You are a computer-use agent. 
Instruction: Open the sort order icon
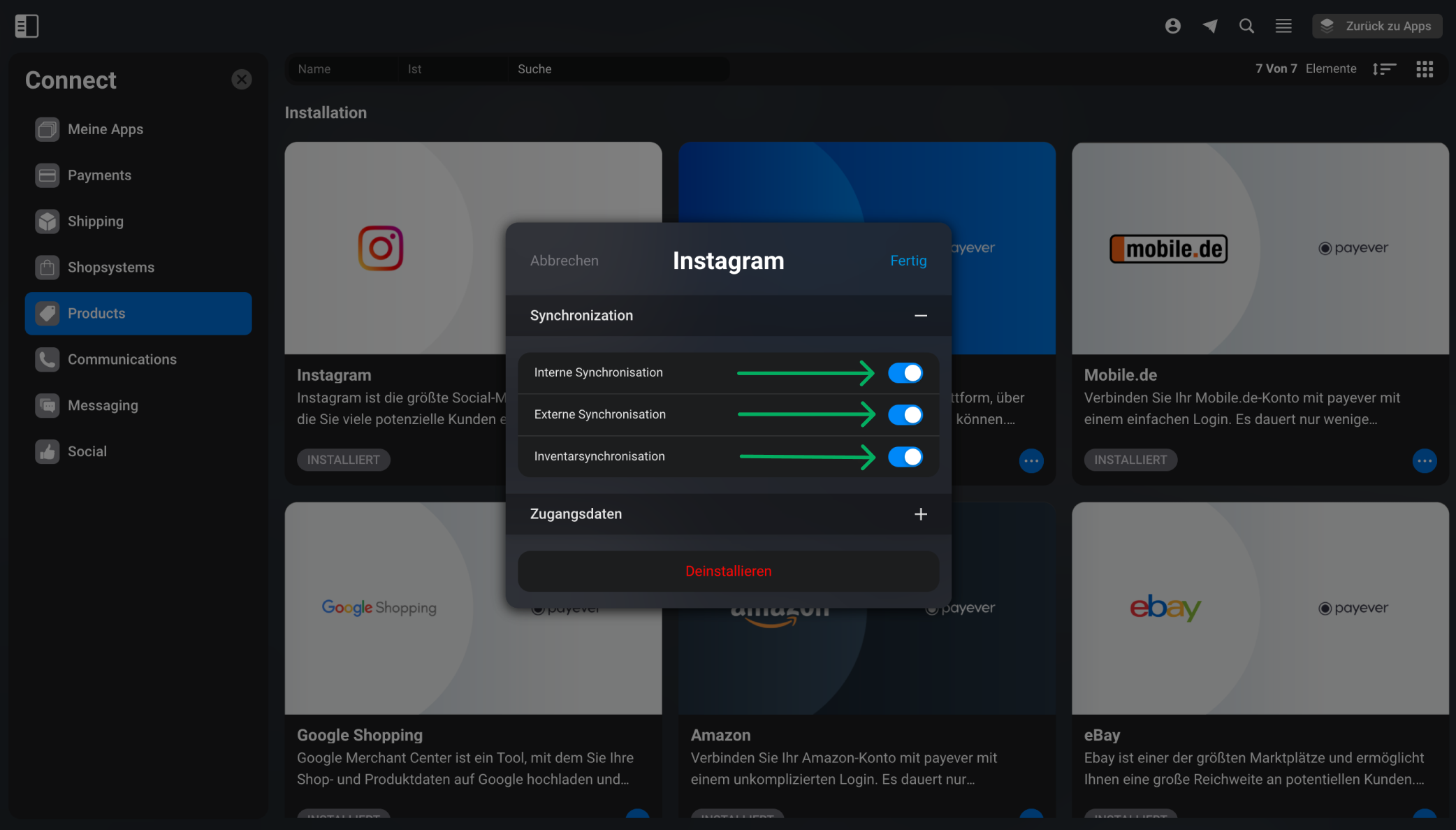point(1384,69)
